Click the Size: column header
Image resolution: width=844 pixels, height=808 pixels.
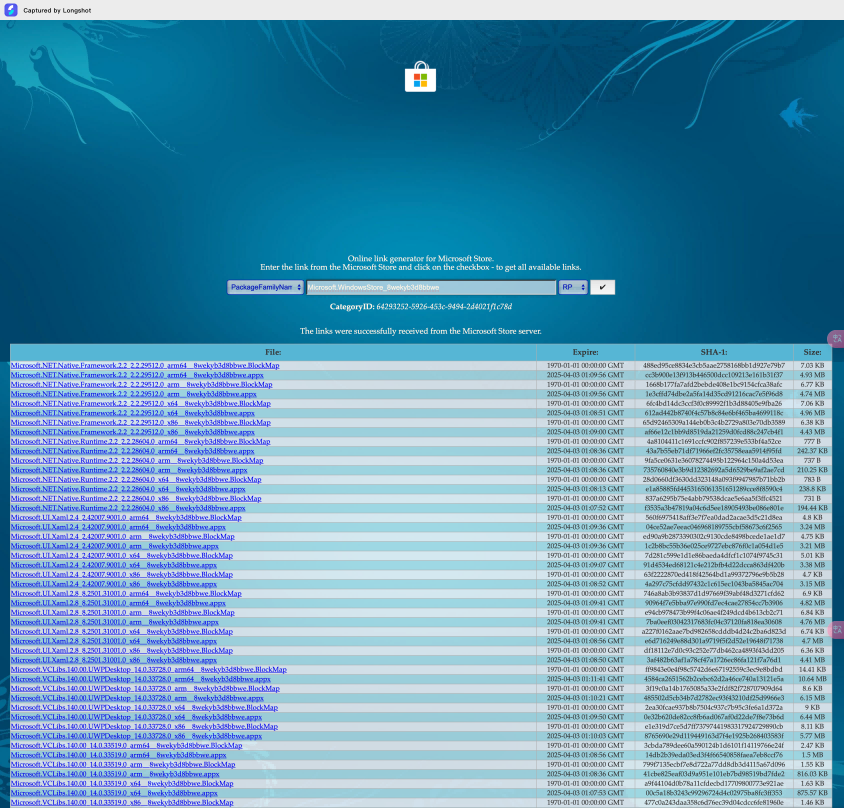812,352
